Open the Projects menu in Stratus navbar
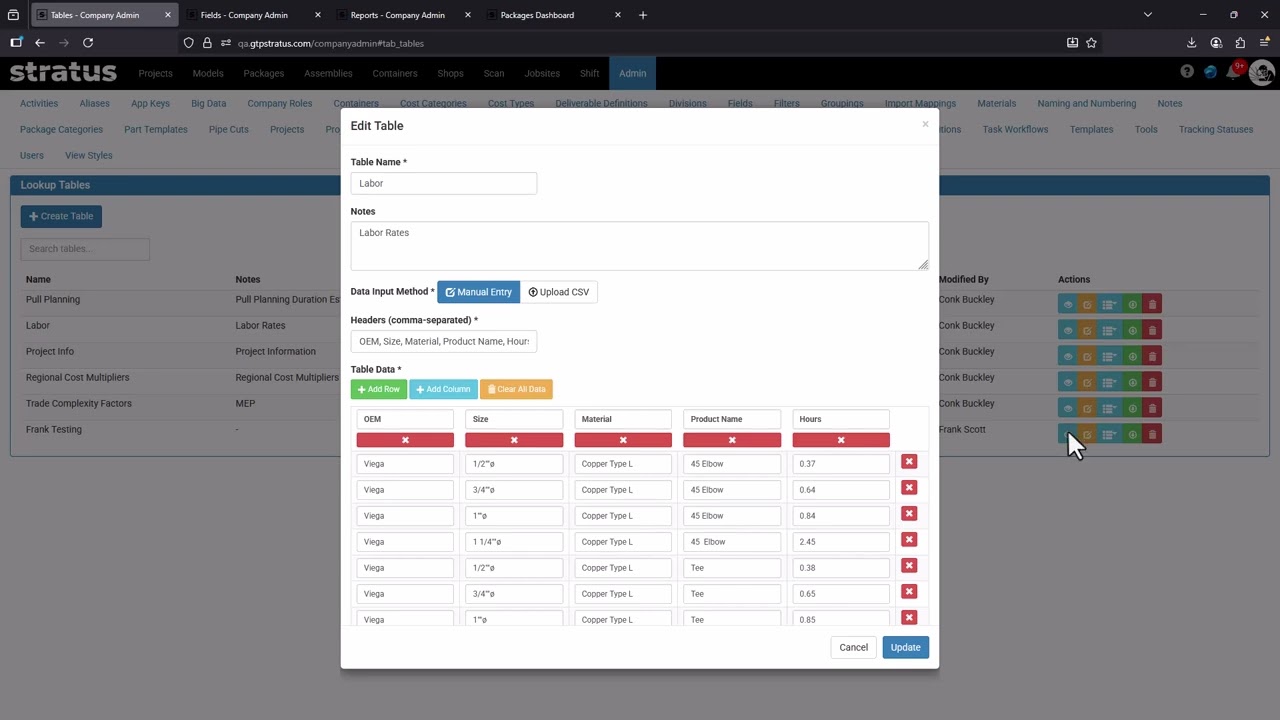The width and height of the screenshot is (1280, 720). (x=155, y=73)
